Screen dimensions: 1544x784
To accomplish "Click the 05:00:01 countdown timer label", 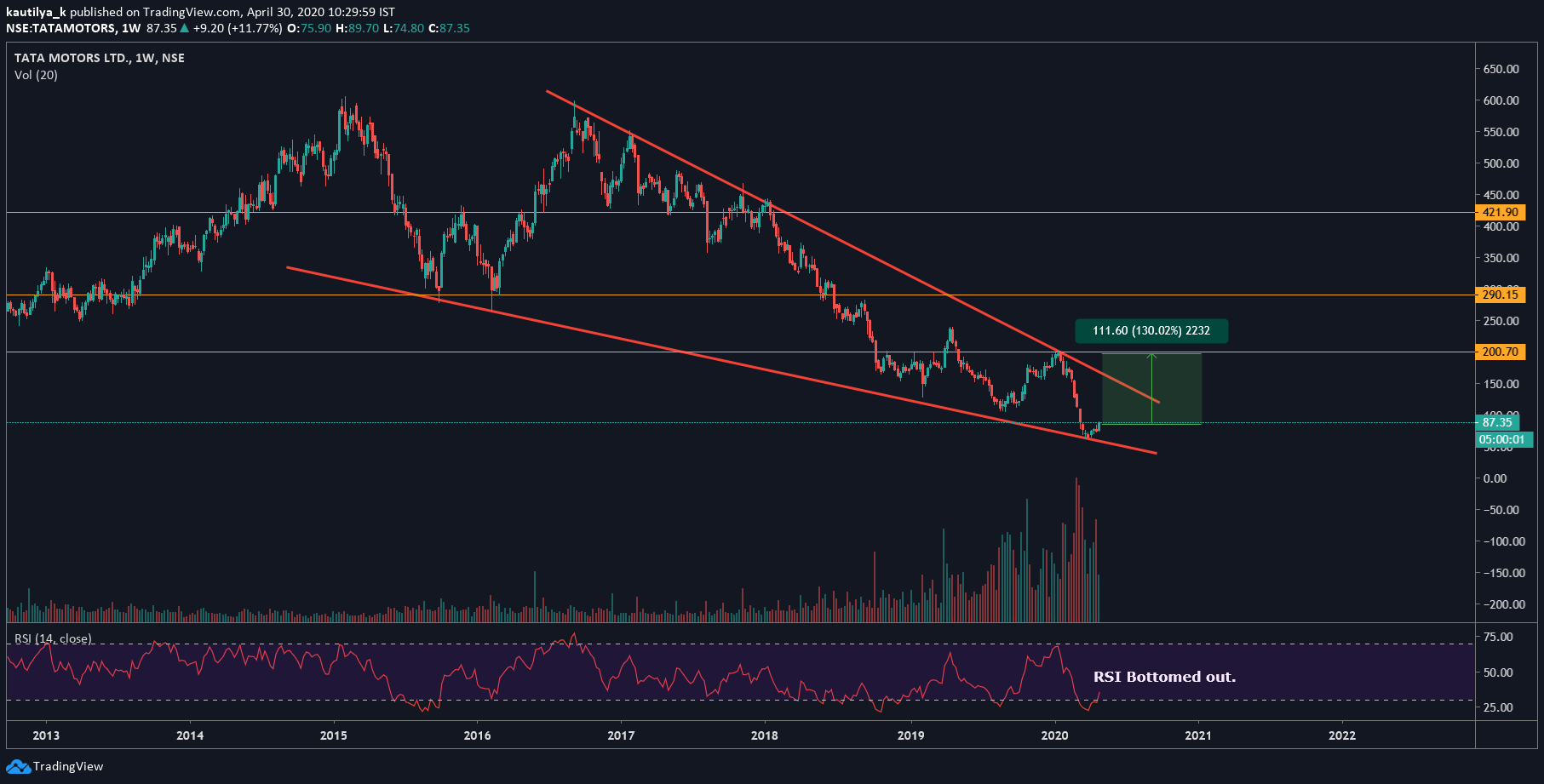I will point(1503,440).
